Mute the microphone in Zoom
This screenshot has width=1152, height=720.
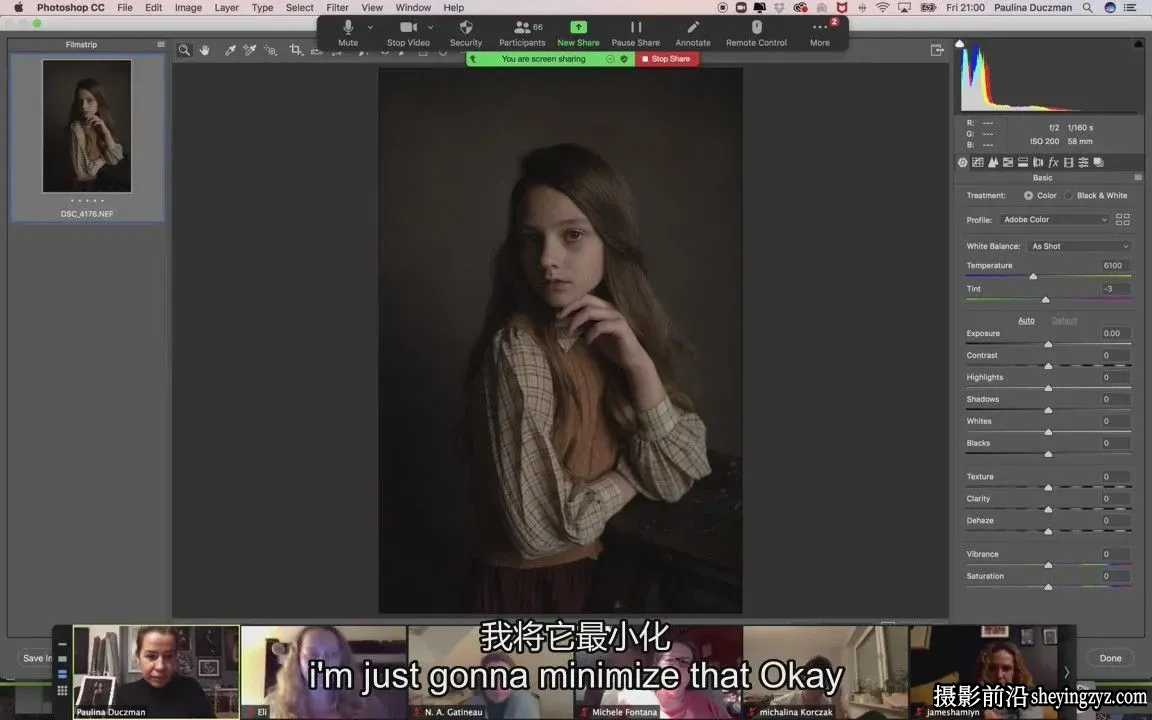348,33
